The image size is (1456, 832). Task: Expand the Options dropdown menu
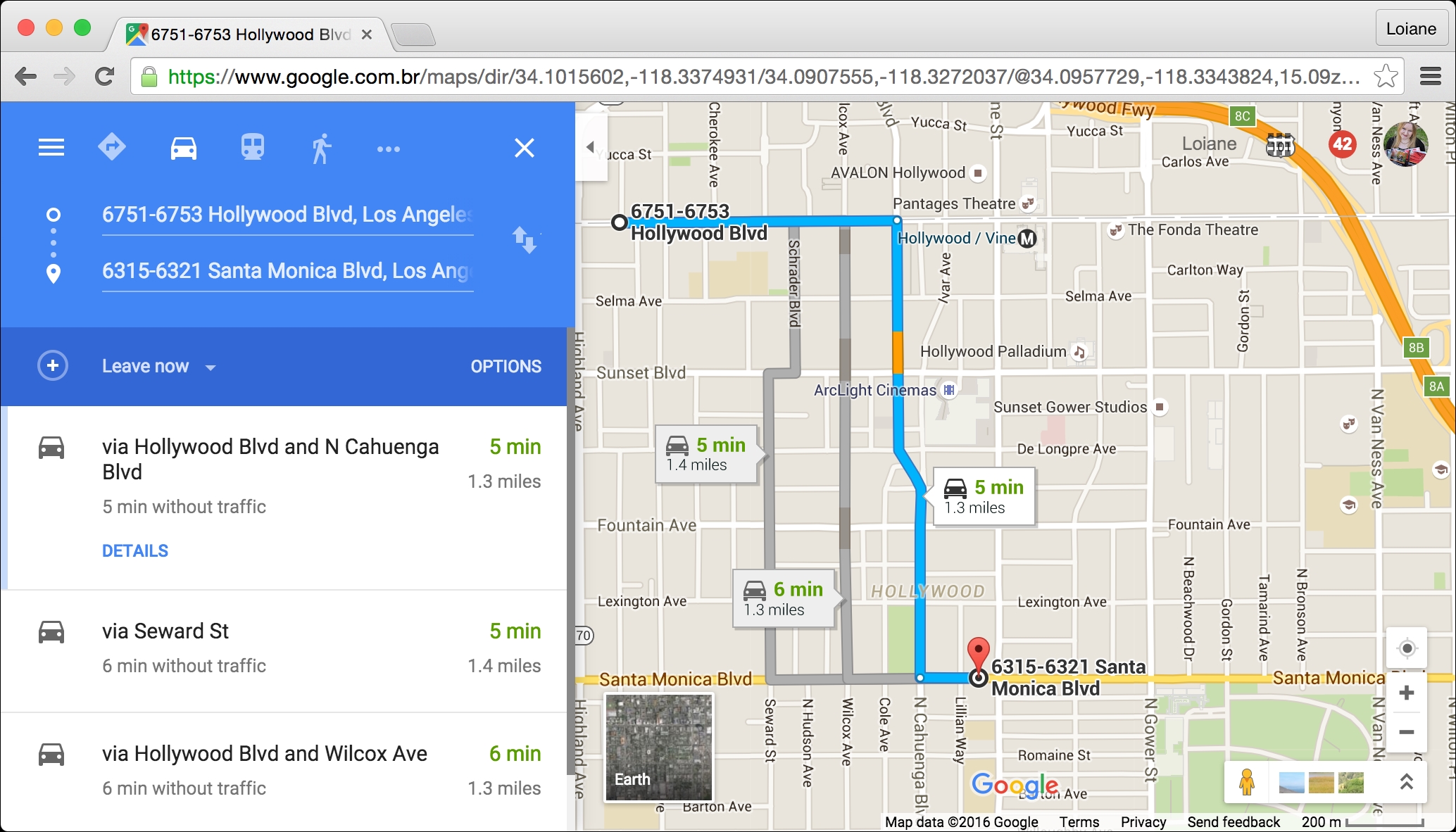[x=506, y=365]
